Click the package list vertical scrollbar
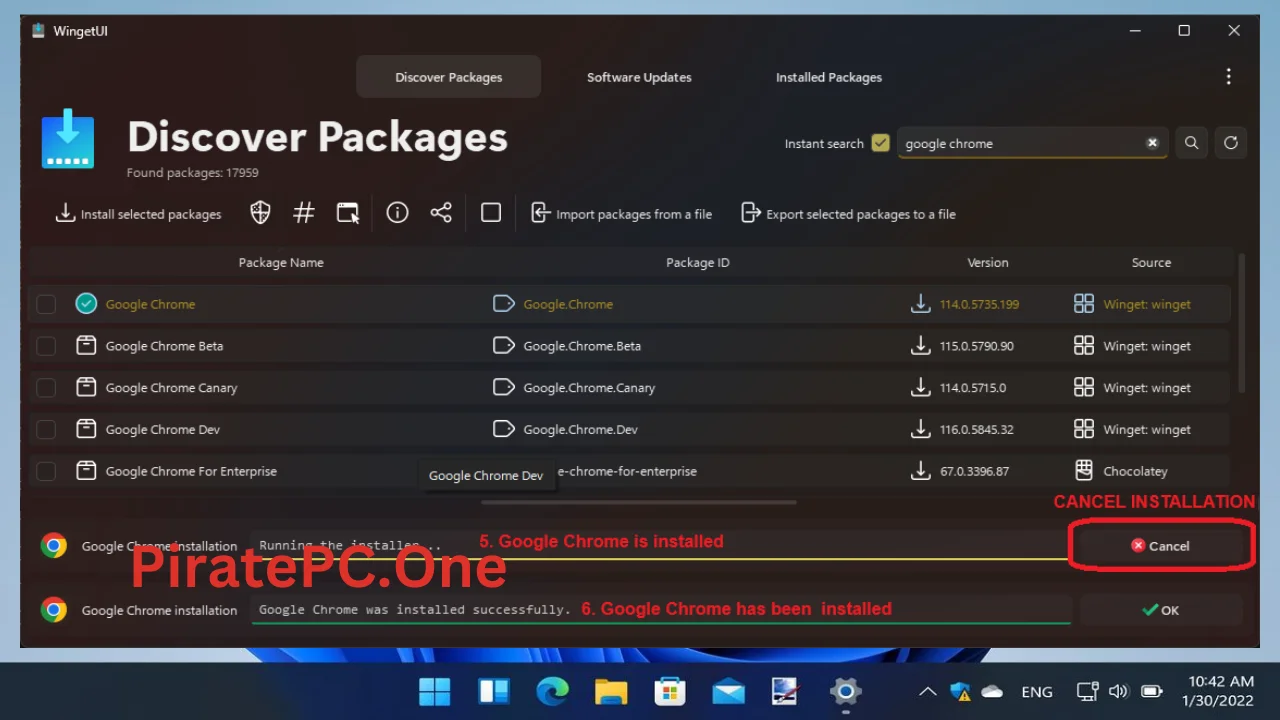Viewport: 1280px width, 720px height. tap(1242, 322)
